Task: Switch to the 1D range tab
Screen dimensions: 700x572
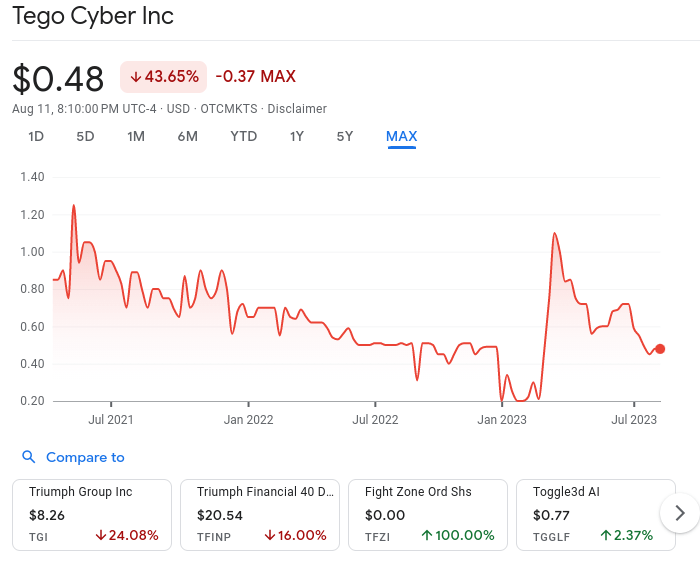Action: coord(36,136)
